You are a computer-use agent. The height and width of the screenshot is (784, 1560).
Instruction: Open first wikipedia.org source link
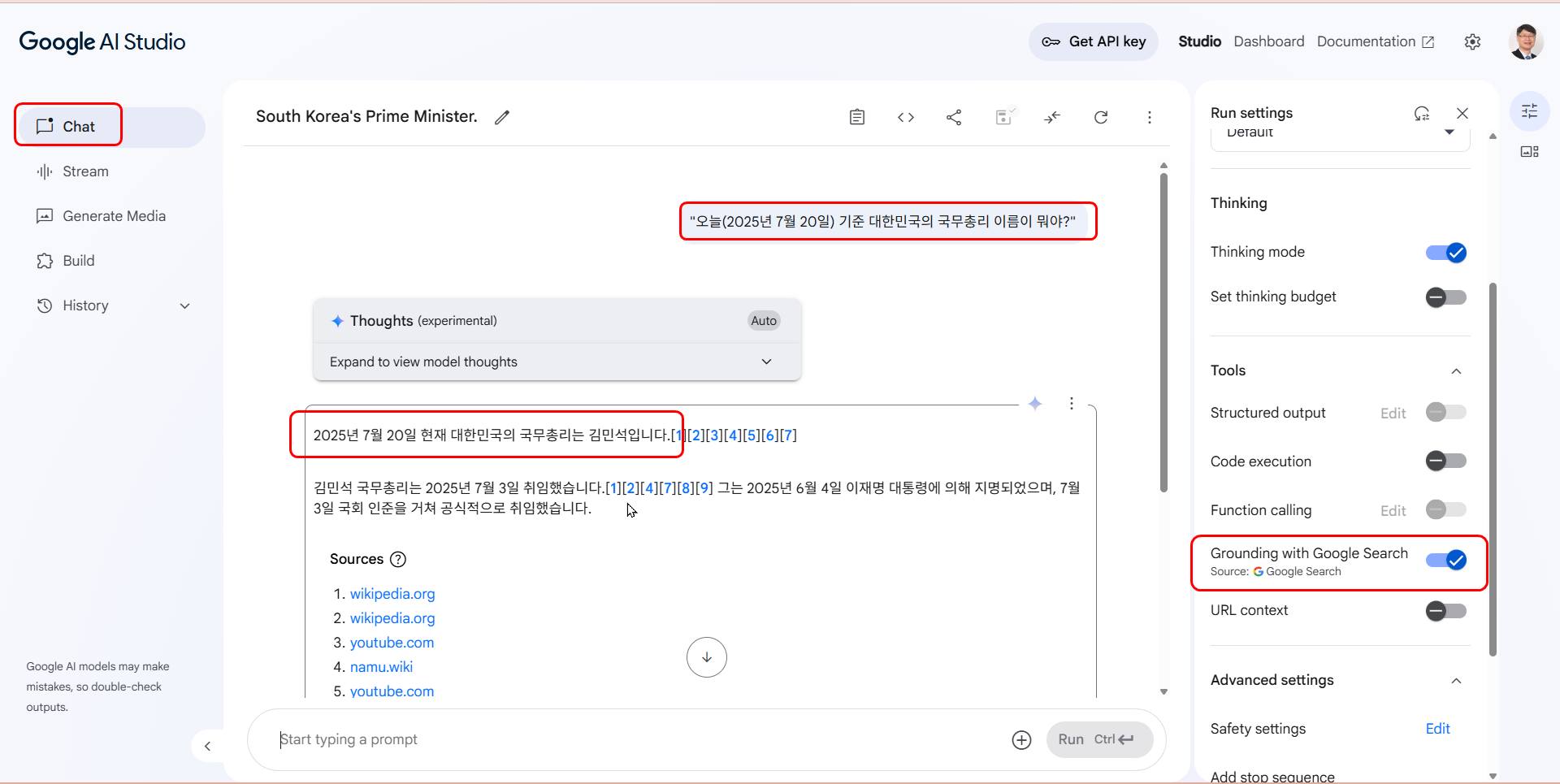pos(392,594)
